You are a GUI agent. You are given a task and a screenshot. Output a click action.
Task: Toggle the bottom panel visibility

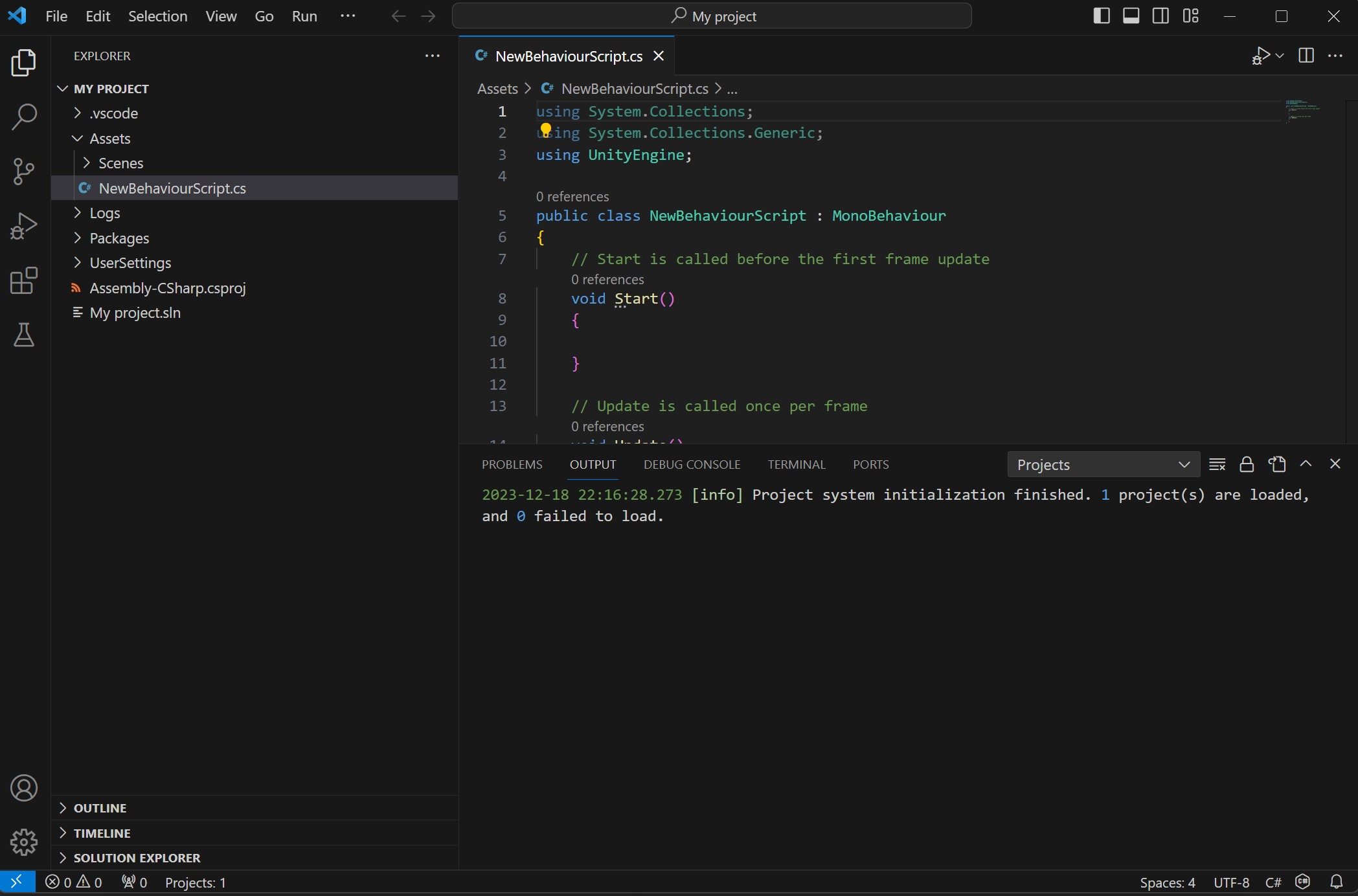[1131, 16]
